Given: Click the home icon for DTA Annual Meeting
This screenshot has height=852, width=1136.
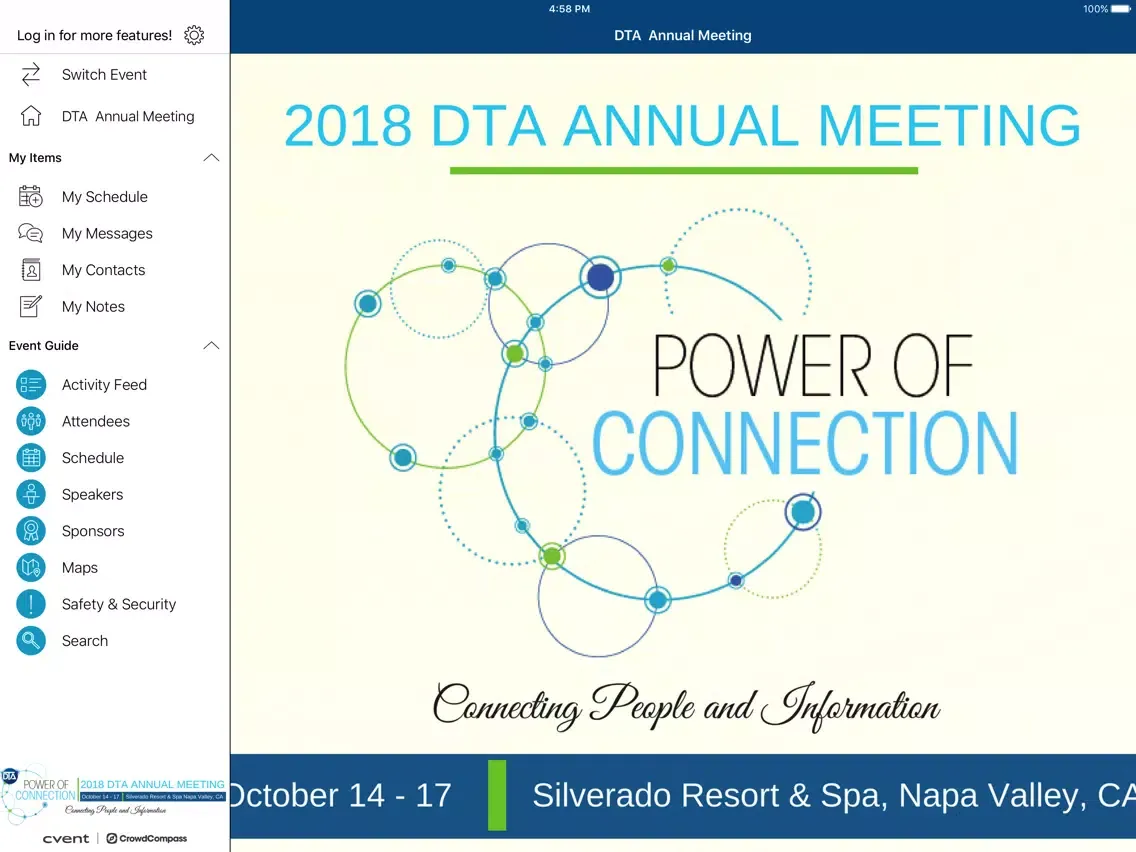Looking at the screenshot, I should tap(31, 116).
